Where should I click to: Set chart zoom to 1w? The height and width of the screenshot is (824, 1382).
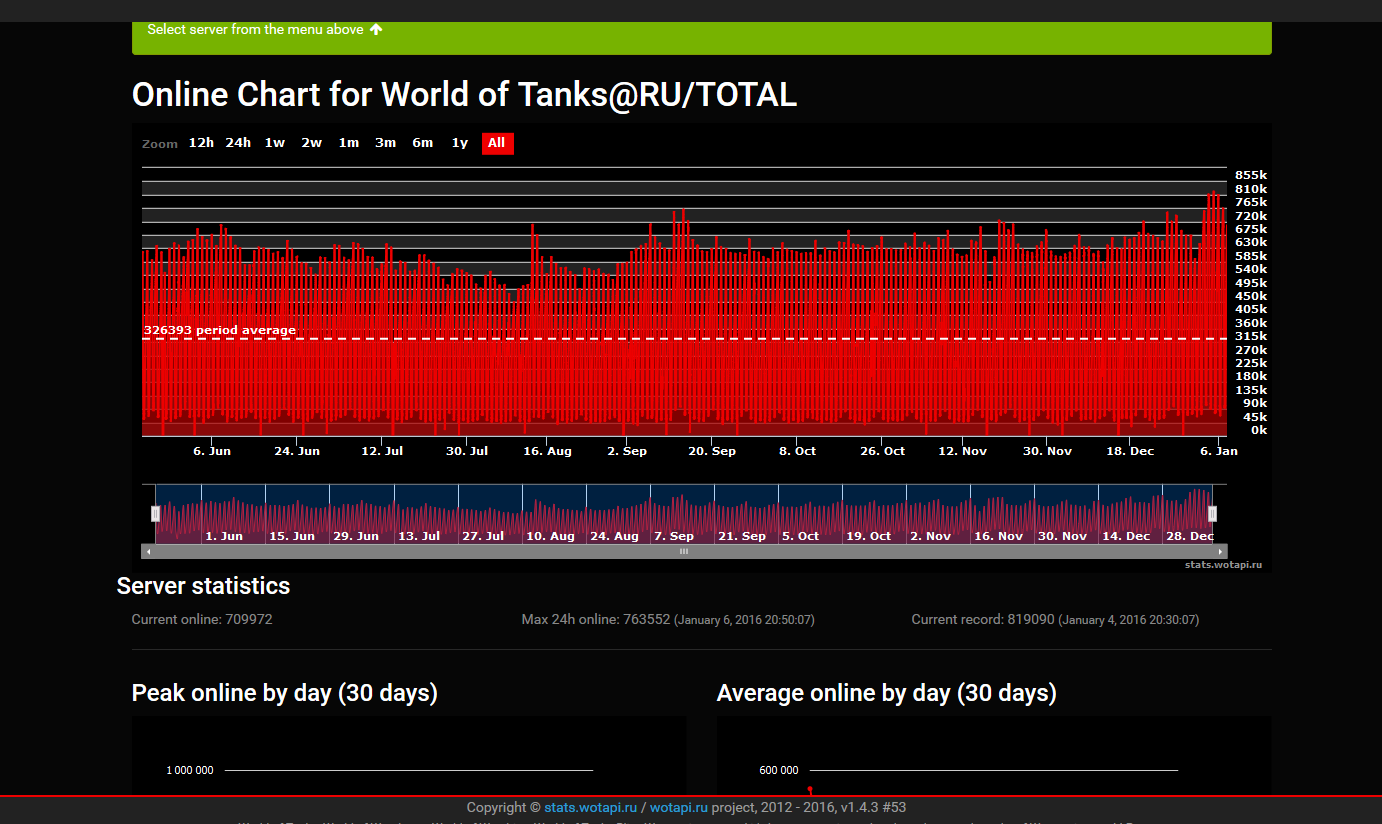(275, 143)
